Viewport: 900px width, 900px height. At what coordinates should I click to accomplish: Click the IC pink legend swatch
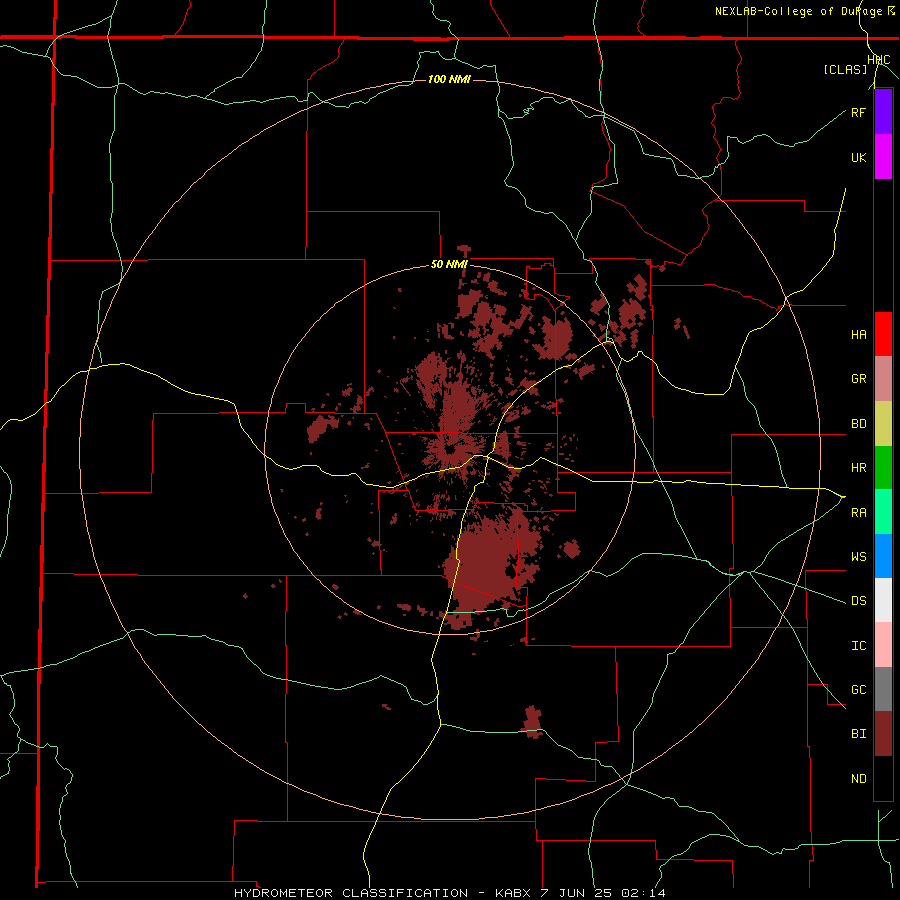[883, 645]
